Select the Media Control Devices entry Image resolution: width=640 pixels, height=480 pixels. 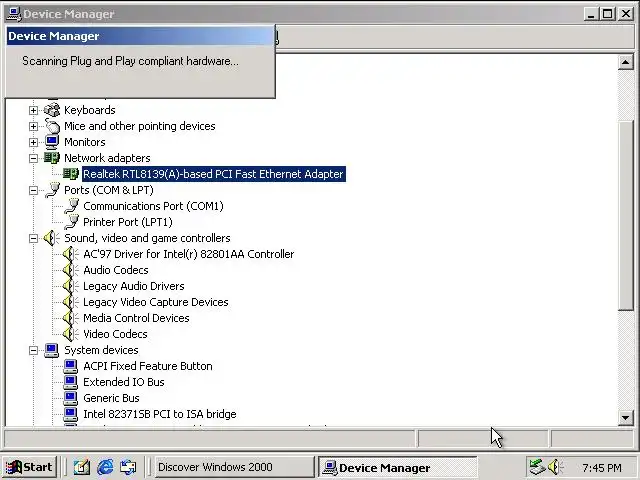(x=136, y=318)
